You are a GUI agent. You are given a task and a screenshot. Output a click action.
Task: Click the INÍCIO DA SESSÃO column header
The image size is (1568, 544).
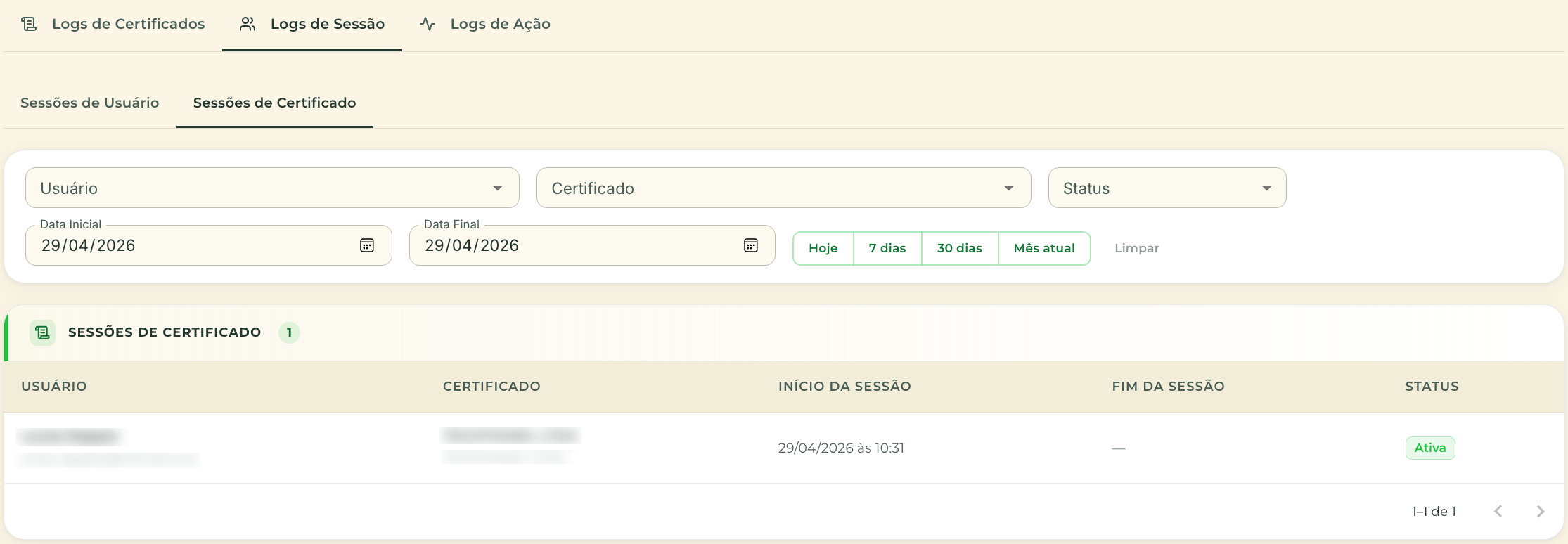[x=844, y=386]
